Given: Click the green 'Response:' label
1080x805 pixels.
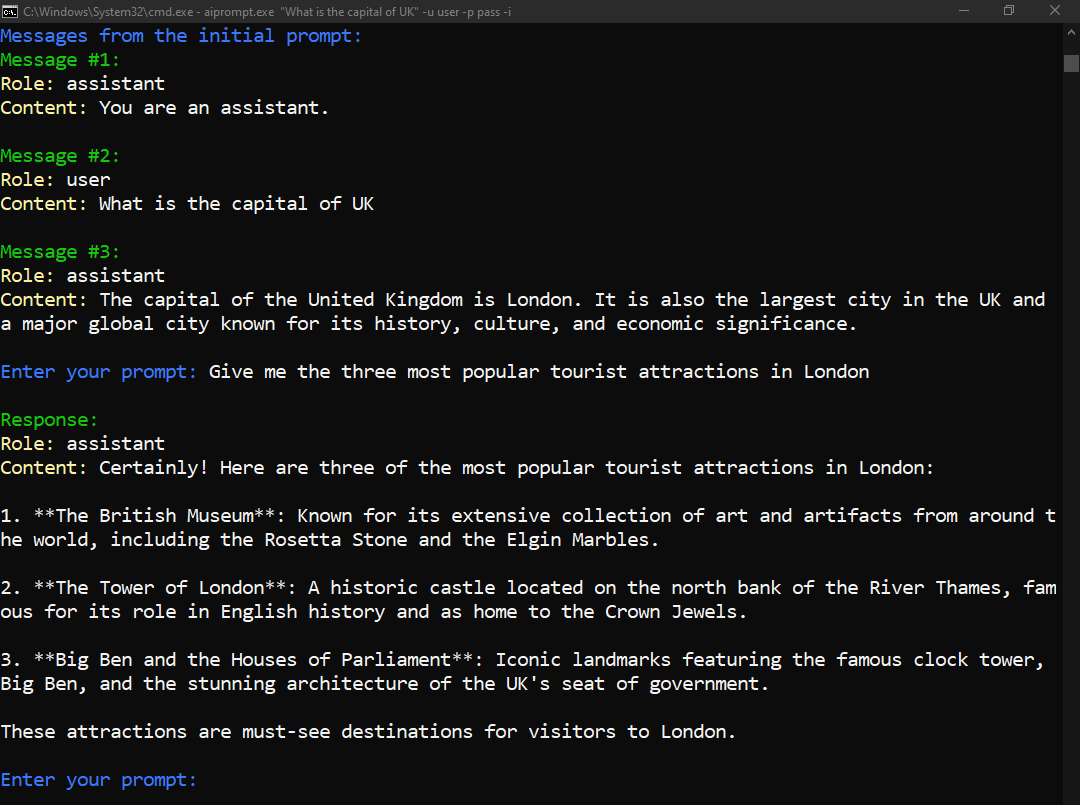Looking at the screenshot, I should pos(49,420).
